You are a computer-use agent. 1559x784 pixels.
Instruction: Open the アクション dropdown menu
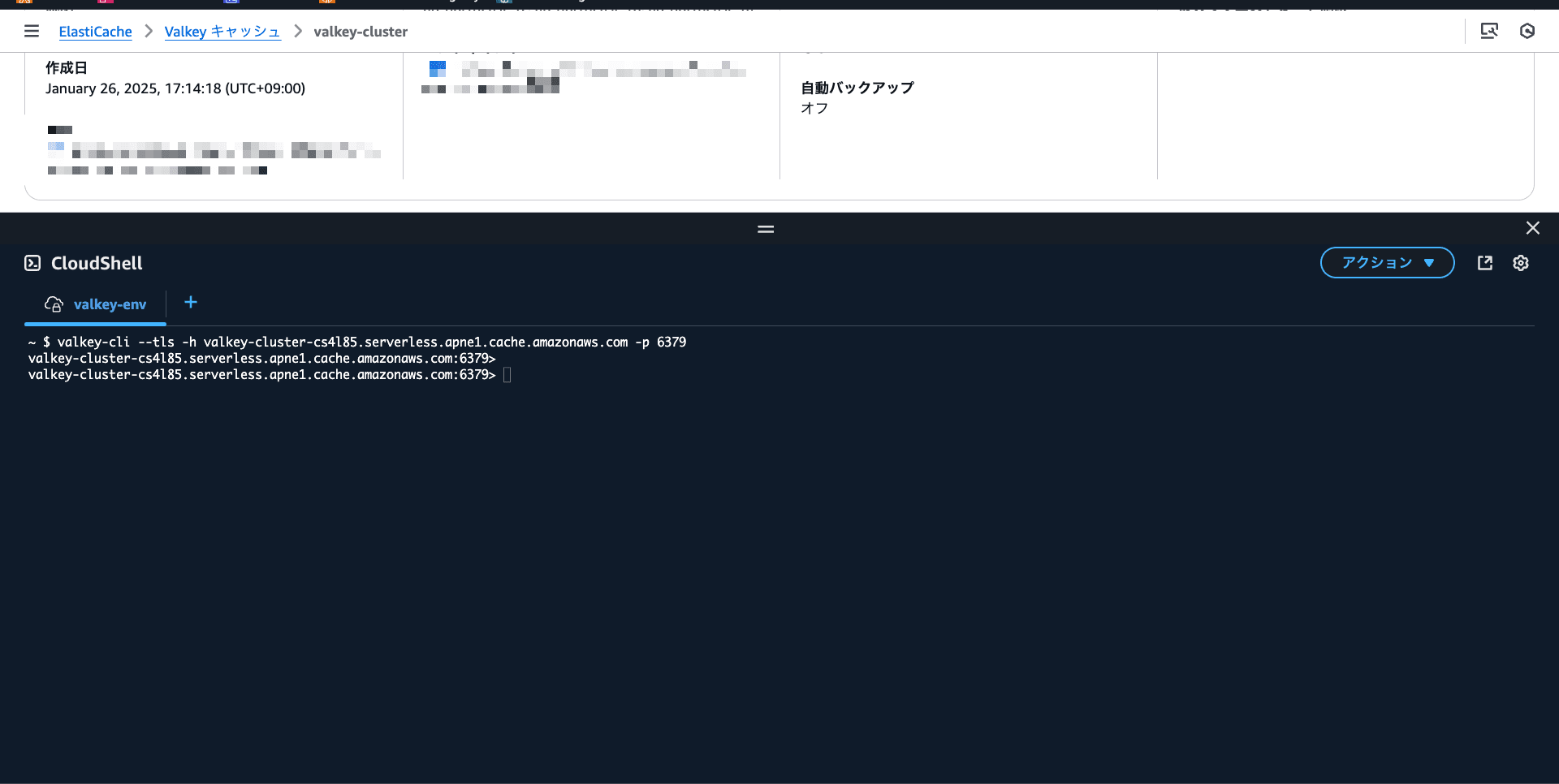point(1387,263)
